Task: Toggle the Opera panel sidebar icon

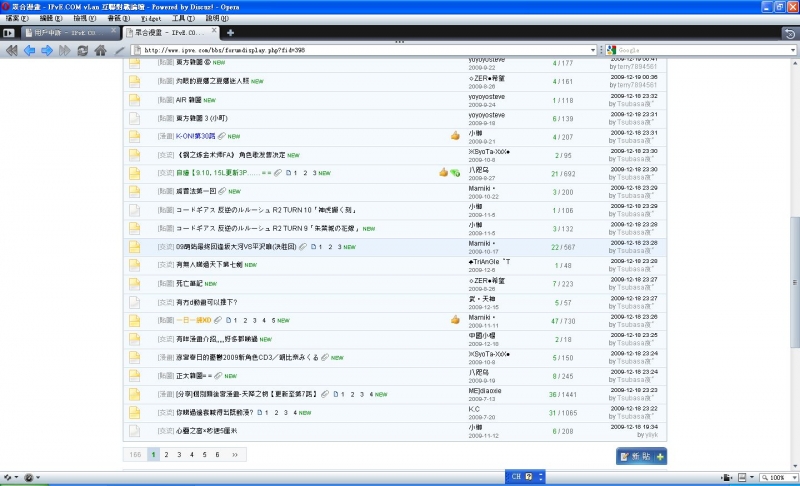Action: point(9,33)
